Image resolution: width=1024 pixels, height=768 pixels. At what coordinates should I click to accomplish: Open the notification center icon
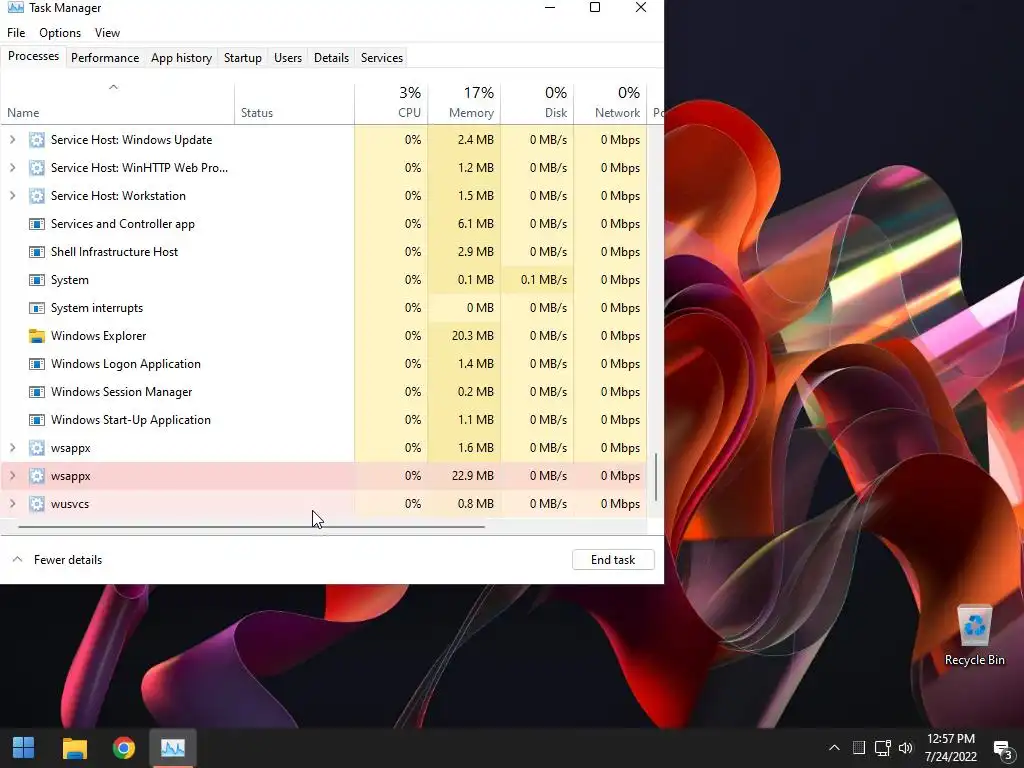click(1002, 749)
